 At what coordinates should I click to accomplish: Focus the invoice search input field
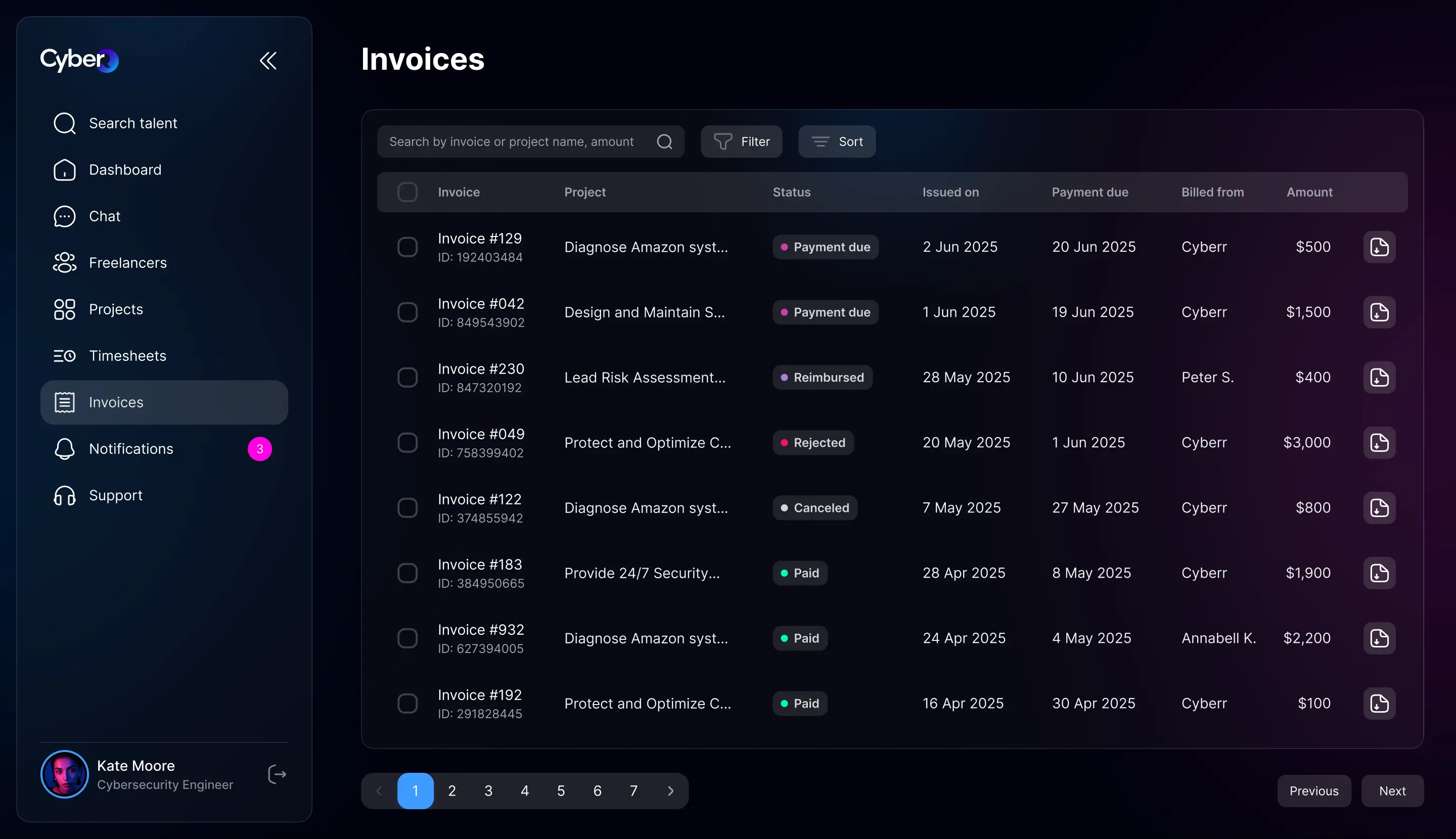(511, 142)
